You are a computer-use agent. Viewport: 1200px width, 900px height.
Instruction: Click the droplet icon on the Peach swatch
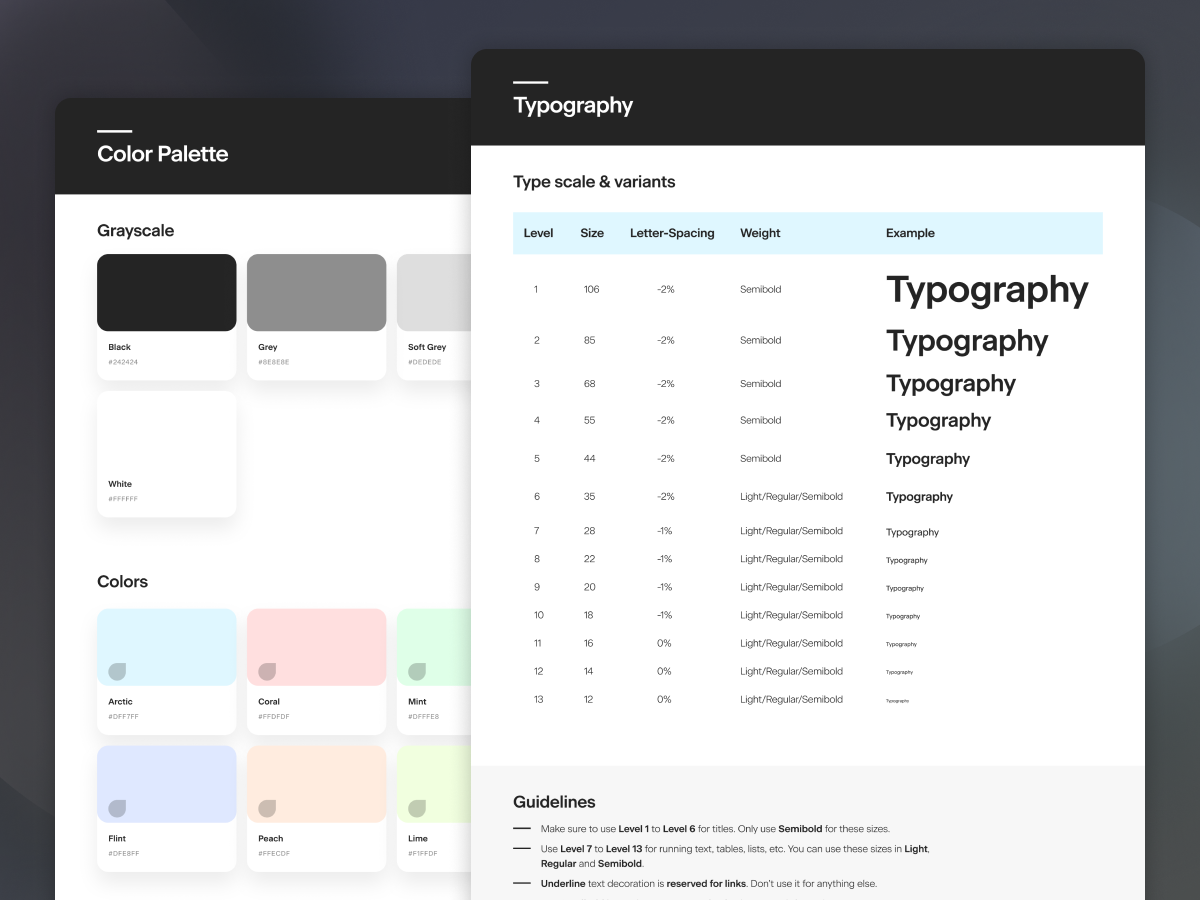pyautogui.click(x=267, y=808)
